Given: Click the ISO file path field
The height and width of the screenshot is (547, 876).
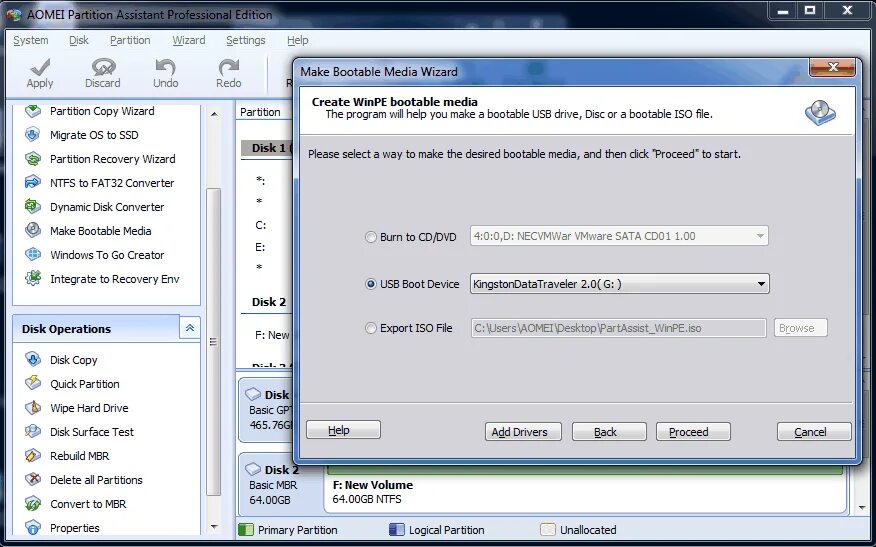Looking at the screenshot, I should point(618,328).
